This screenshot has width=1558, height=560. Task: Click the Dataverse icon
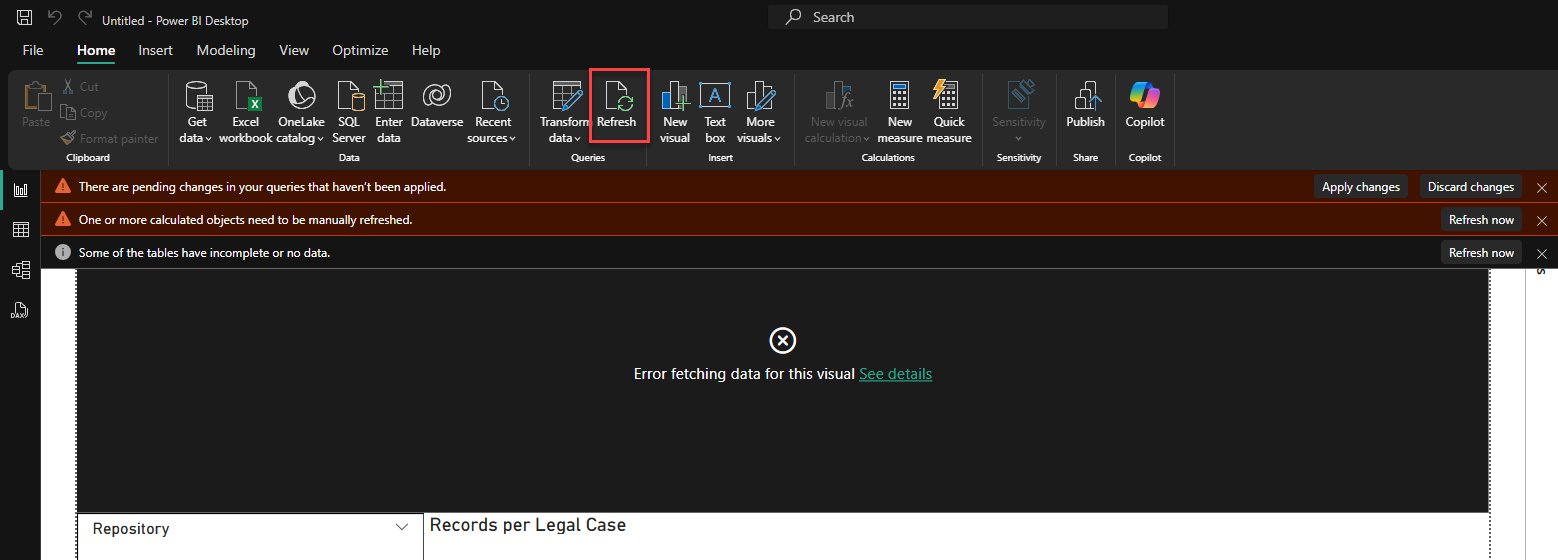click(437, 97)
